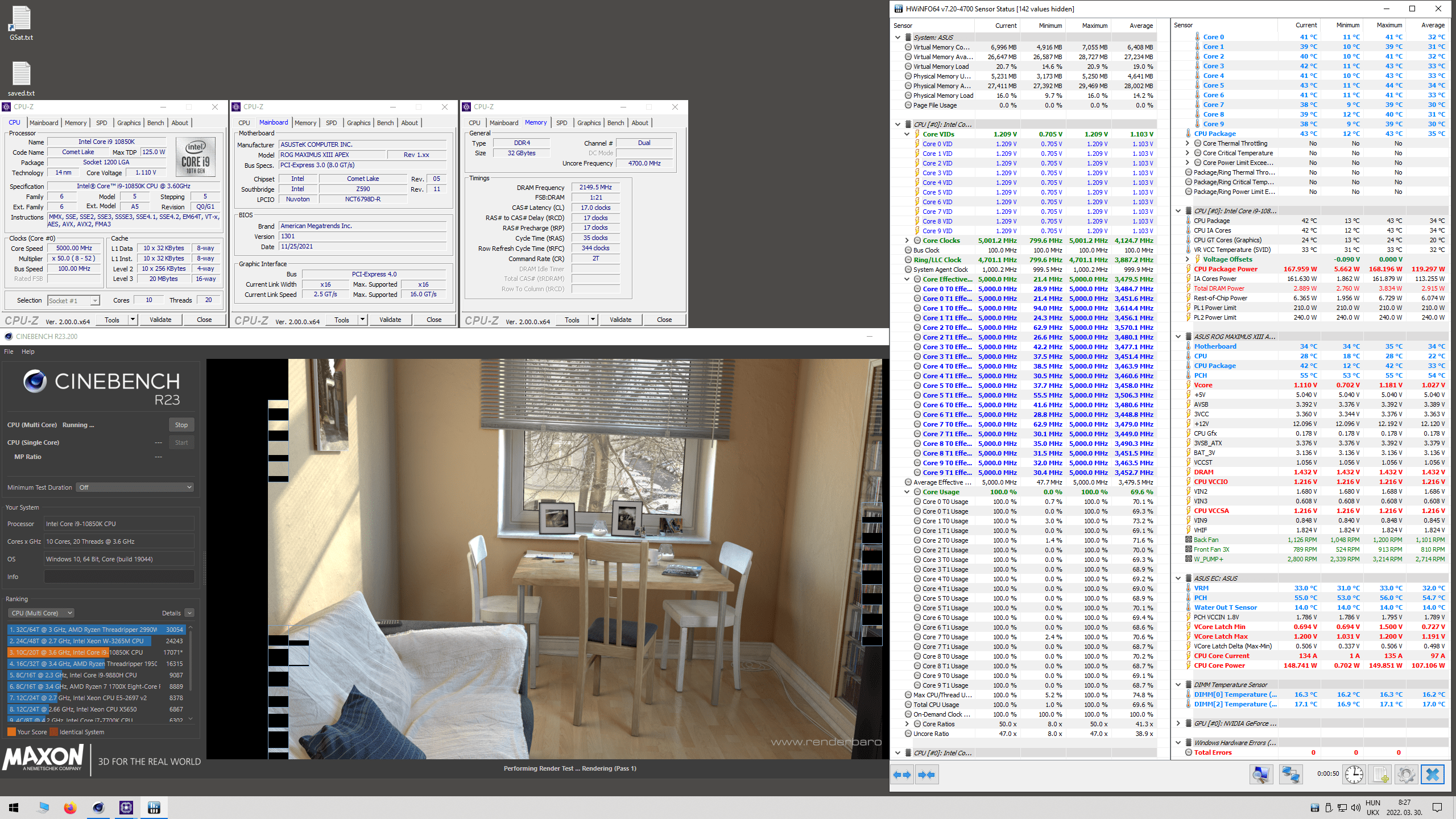Click HWiNFO collapse sensor columns arrows button
The image size is (1456, 819).
(x=926, y=775)
